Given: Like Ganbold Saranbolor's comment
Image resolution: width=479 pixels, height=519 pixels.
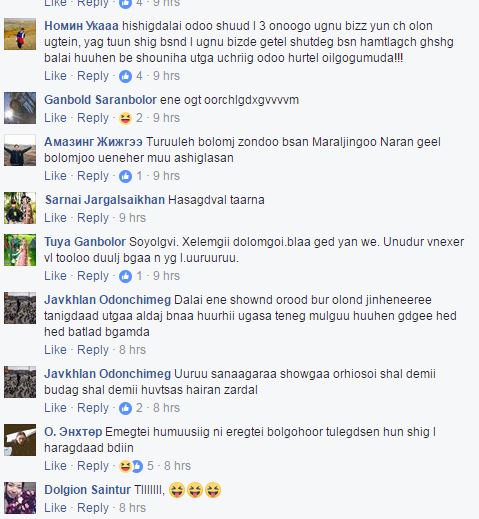Looking at the screenshot, I should click(x=55, y=118).
